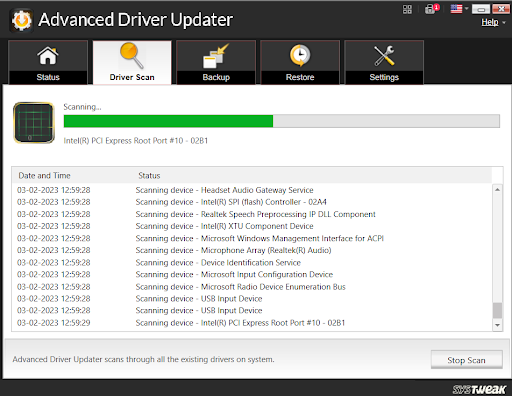Open the Help menu link

(490, 22)
